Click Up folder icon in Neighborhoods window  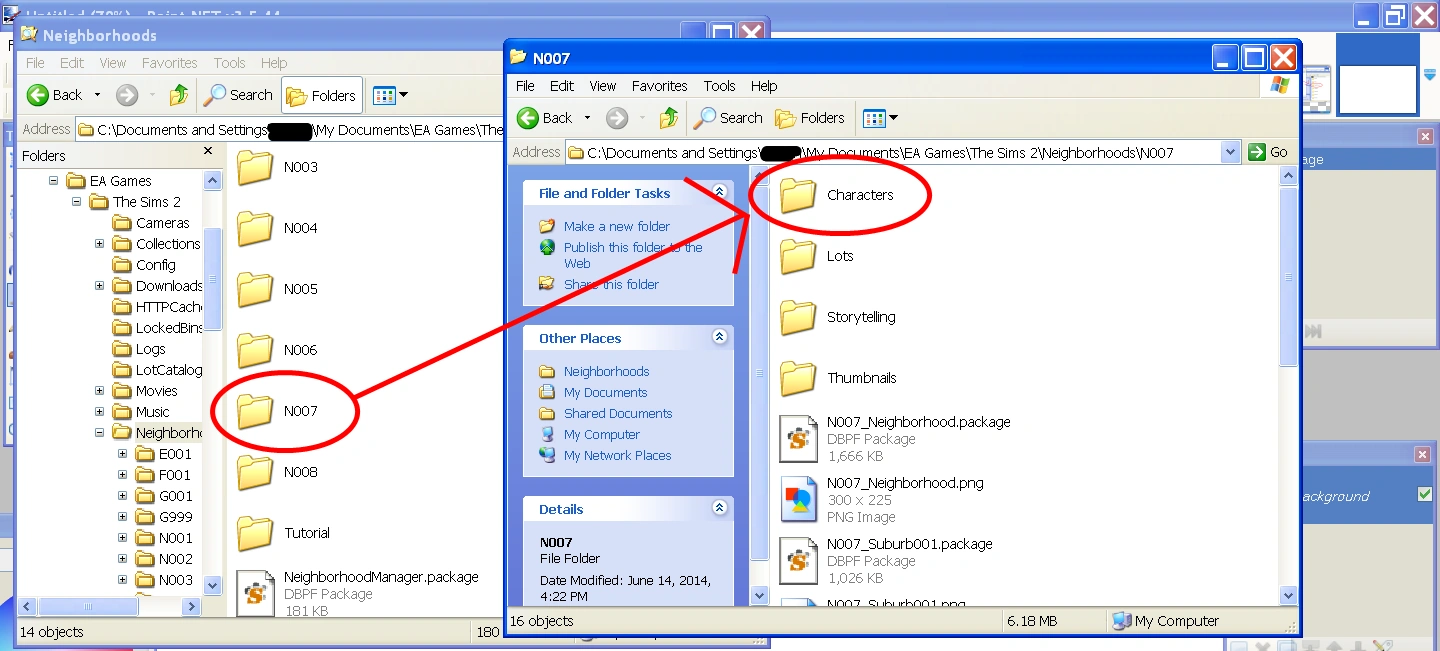click(179, 95)
